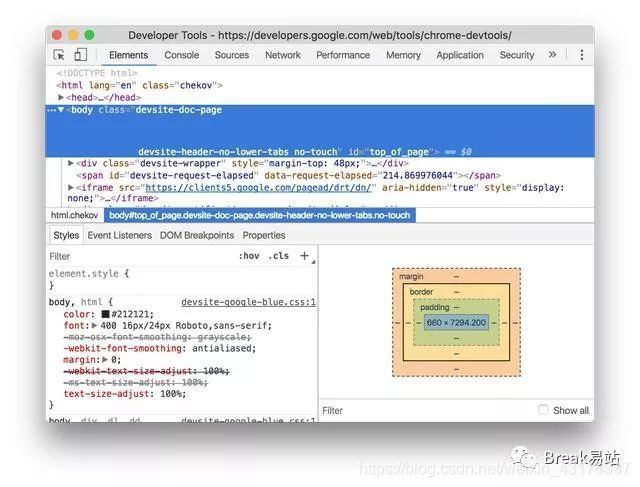Toggle the device toolbar icon
This screenshot has height=487, width=640.
(x=80, y=55)
